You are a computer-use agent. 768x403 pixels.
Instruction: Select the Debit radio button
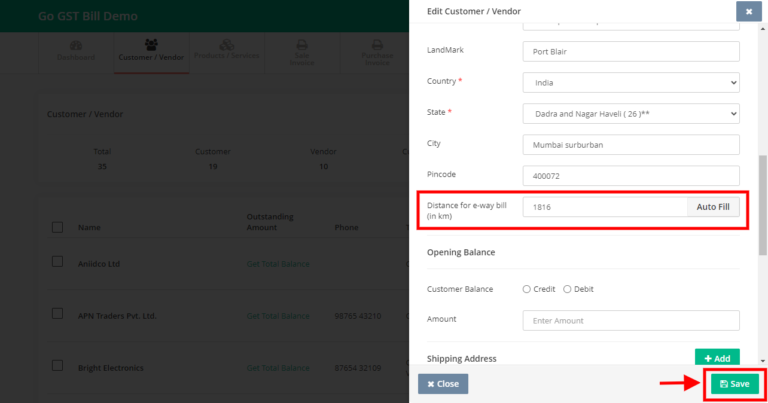(x=567, y=289)
